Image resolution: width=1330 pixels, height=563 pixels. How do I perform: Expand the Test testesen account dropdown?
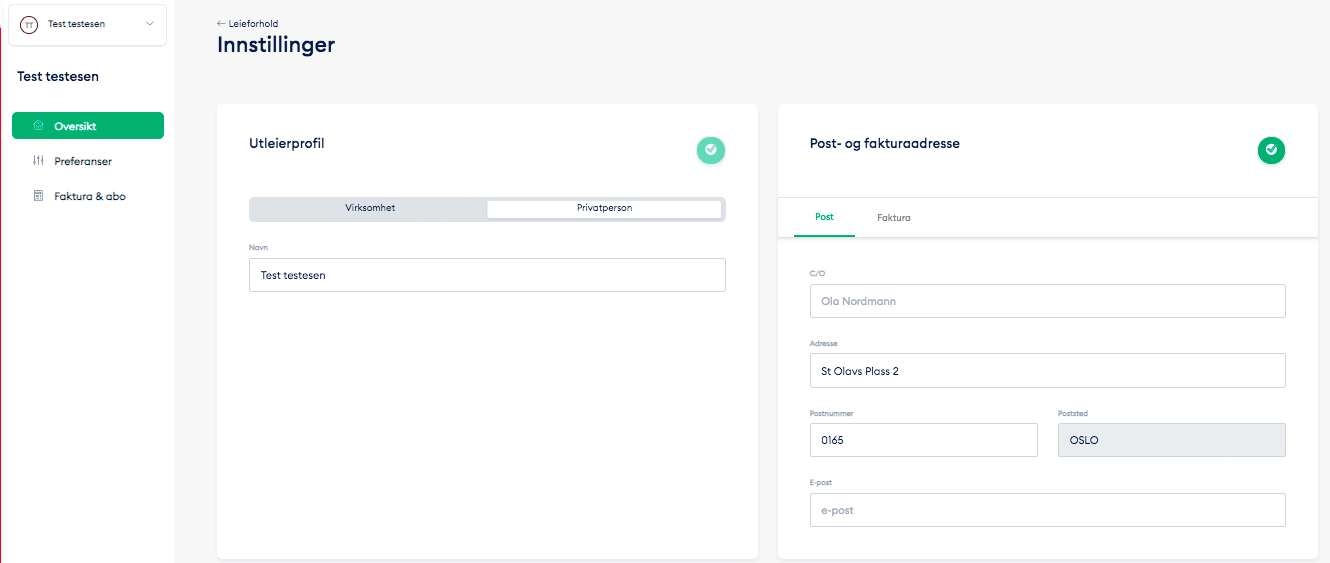coord(150,24)
